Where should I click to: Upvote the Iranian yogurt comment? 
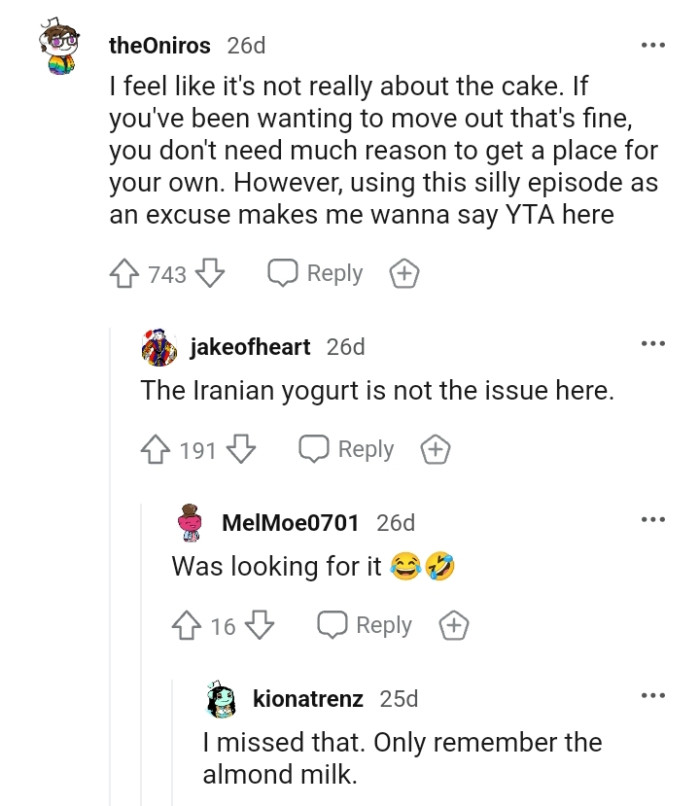(x=158, y=449)
